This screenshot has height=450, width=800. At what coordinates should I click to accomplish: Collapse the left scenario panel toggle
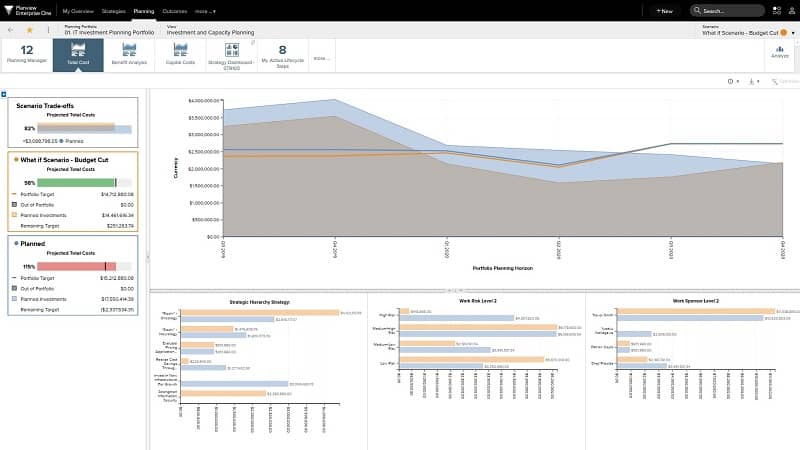pos(4,94)
